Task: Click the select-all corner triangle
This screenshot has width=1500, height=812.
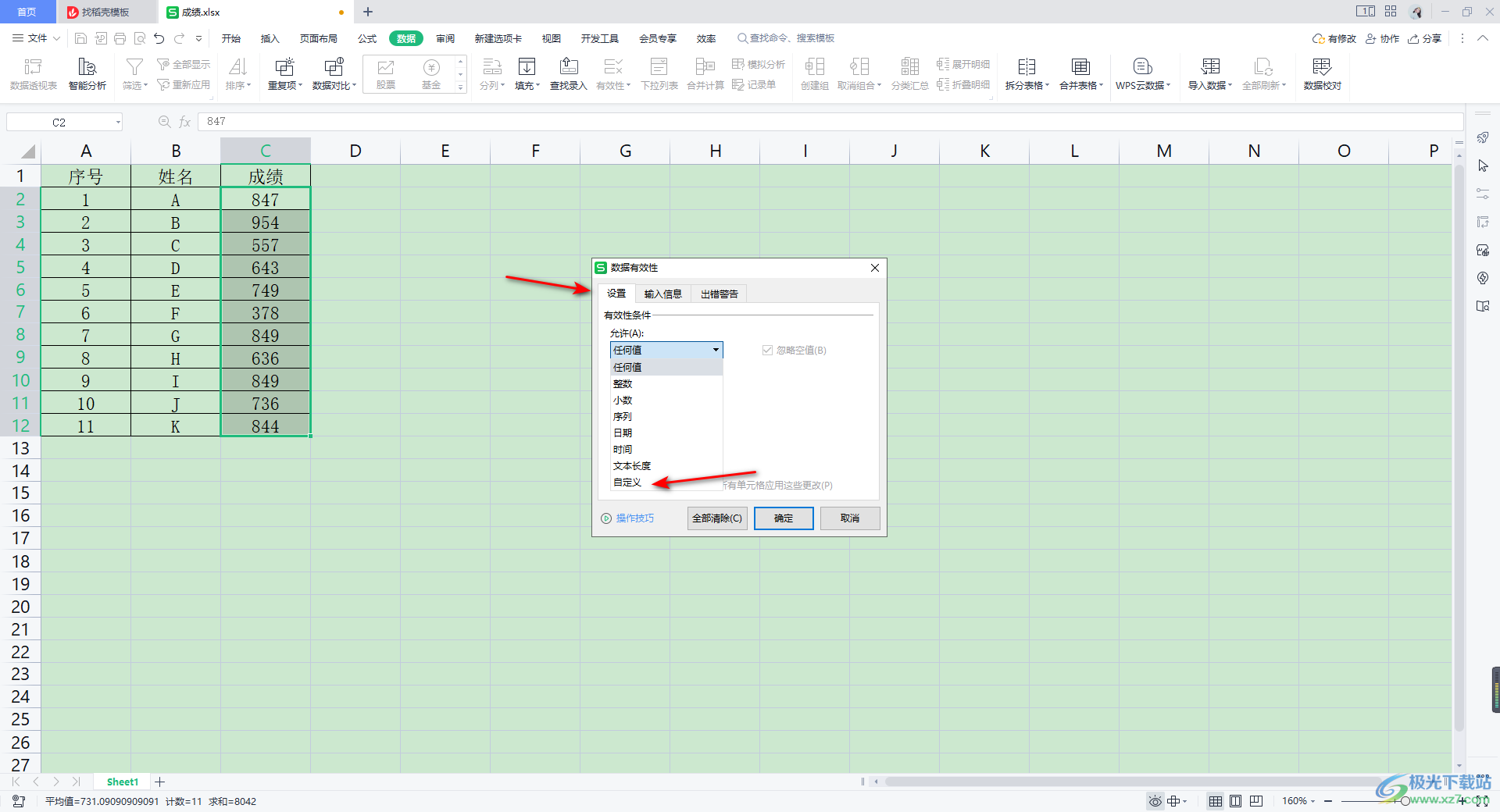Action: pyautogui.click(x=27, y=151)
